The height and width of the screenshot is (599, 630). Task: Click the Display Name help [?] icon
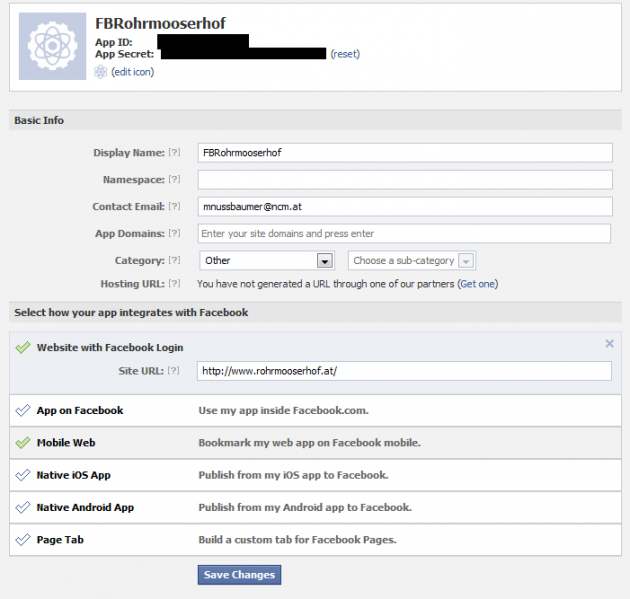click(175, 153)
